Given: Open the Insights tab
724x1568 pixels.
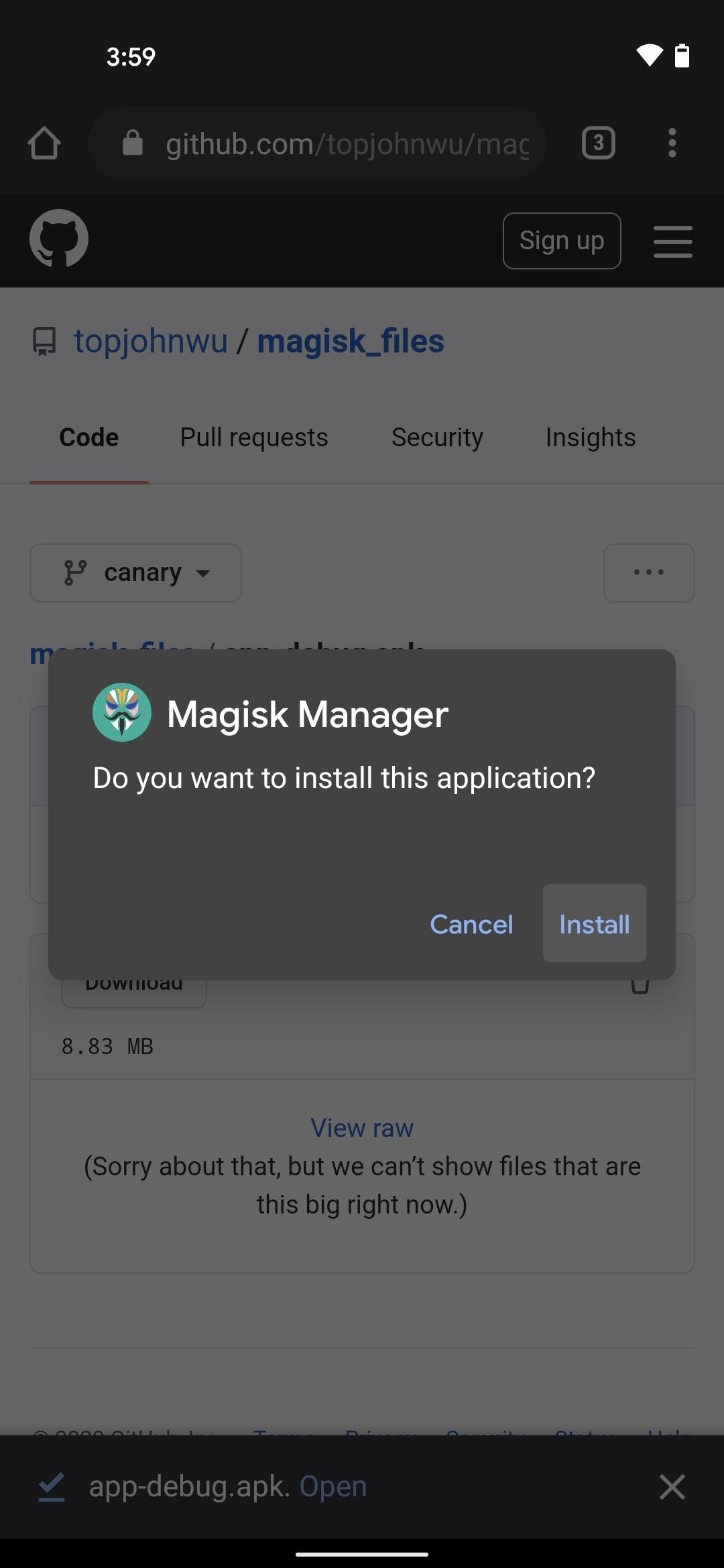Looking at the screenshot, I should (x=591, y=438).
